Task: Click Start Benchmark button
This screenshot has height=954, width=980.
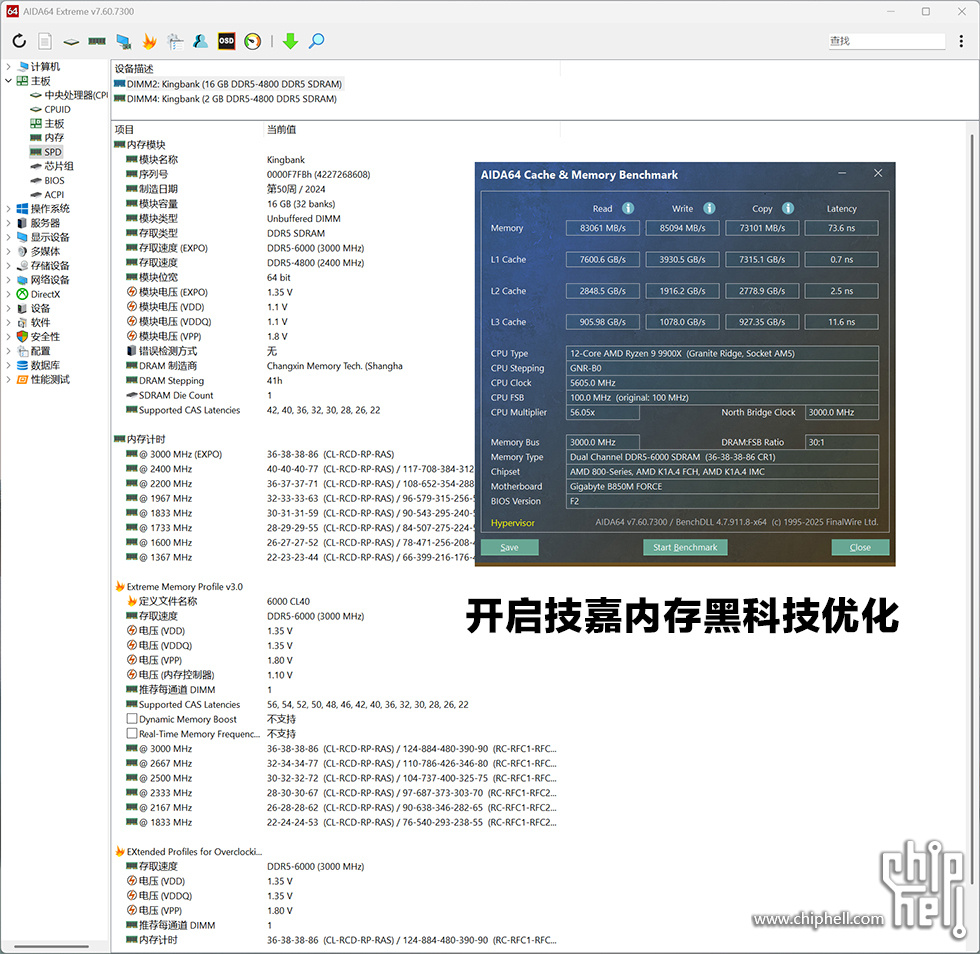Action: pyautogui.click(x=685, y=548)
